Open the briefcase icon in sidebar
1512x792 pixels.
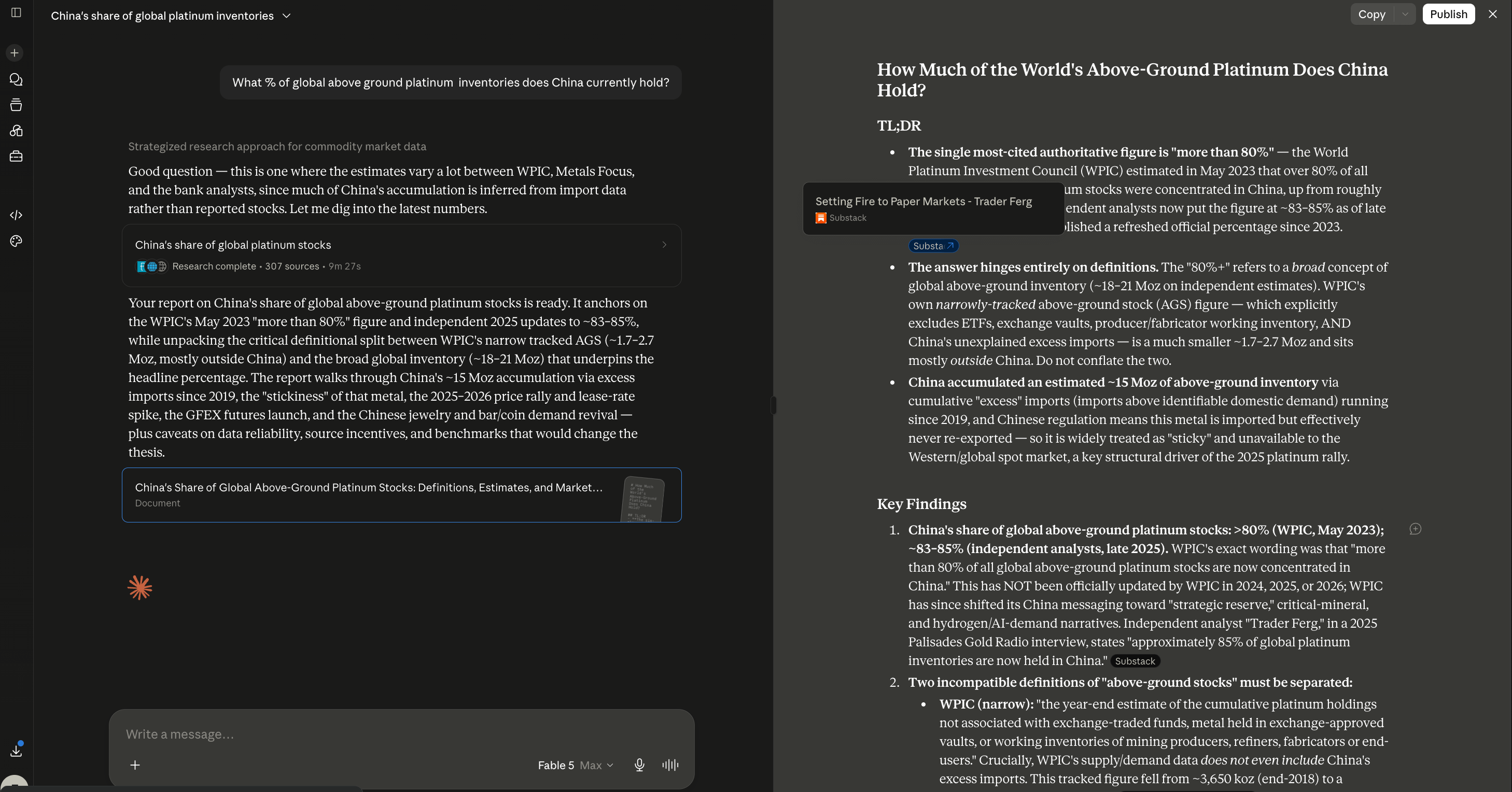pos(17,157)
